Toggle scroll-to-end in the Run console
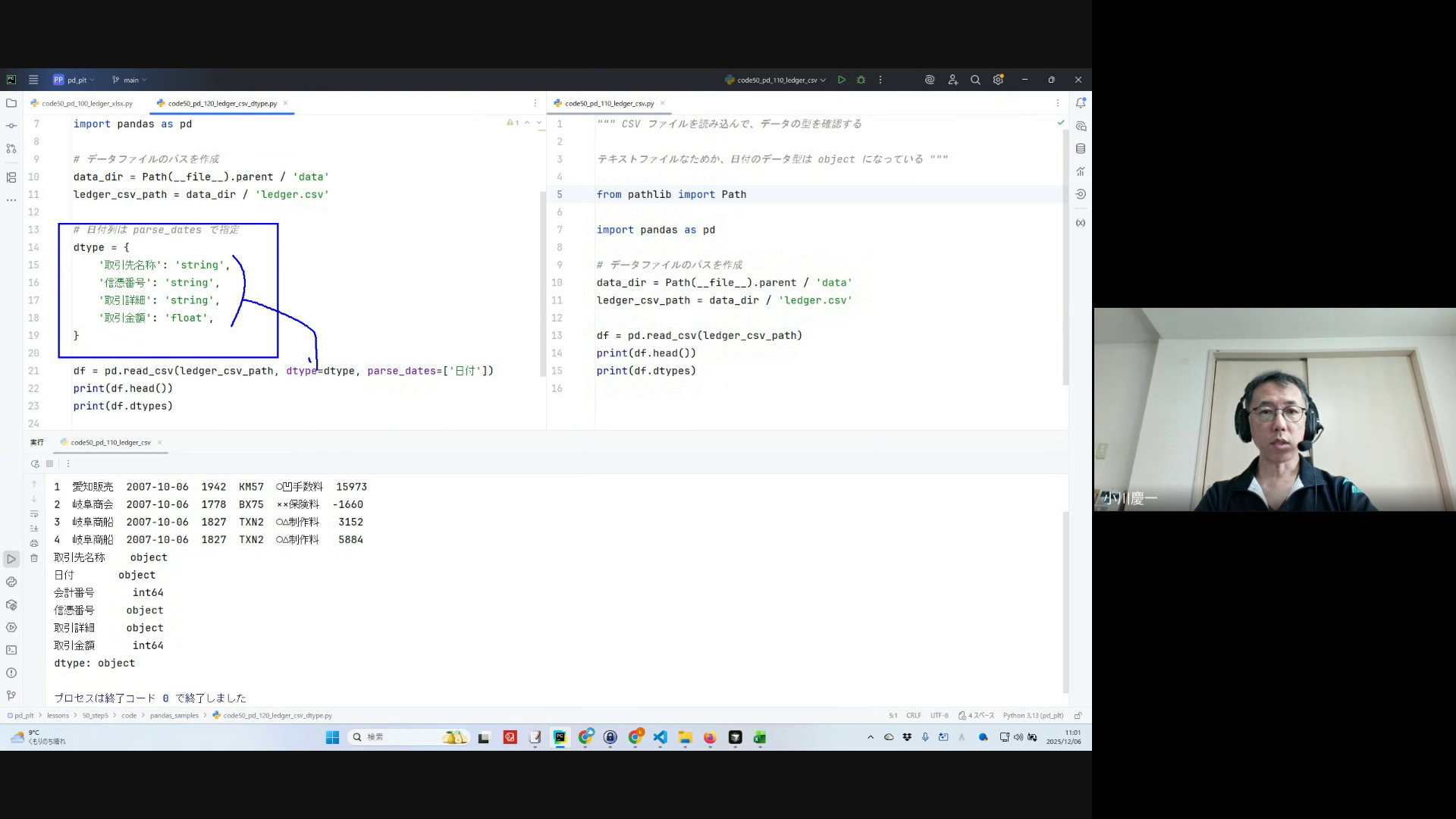 34,529
